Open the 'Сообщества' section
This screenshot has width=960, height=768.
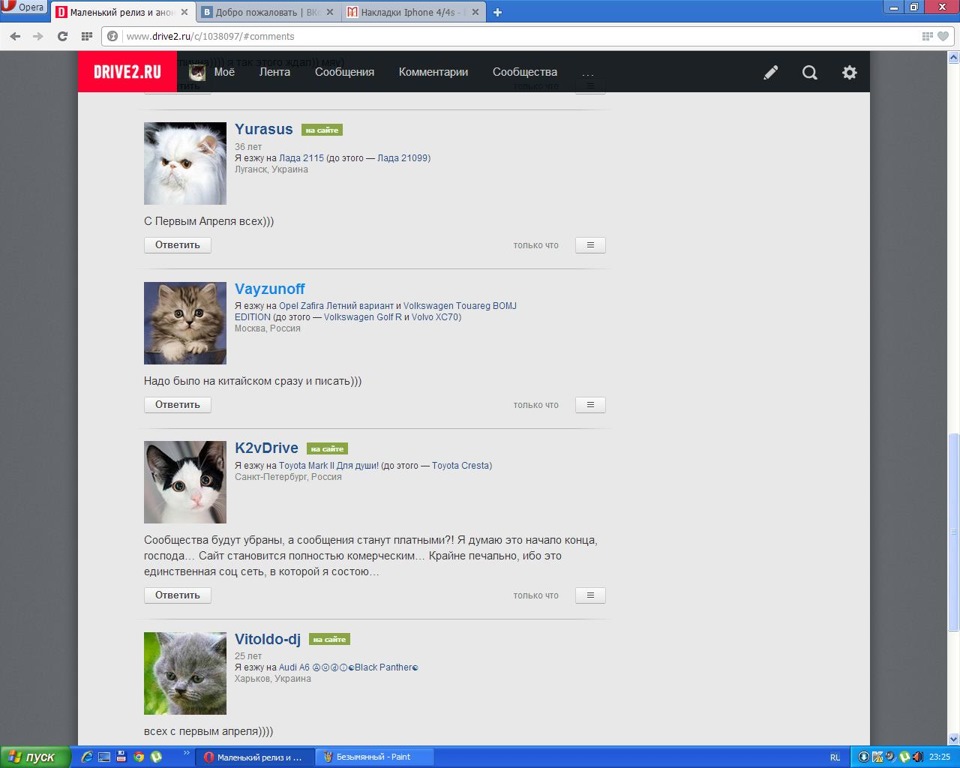[x=525, y=72]
